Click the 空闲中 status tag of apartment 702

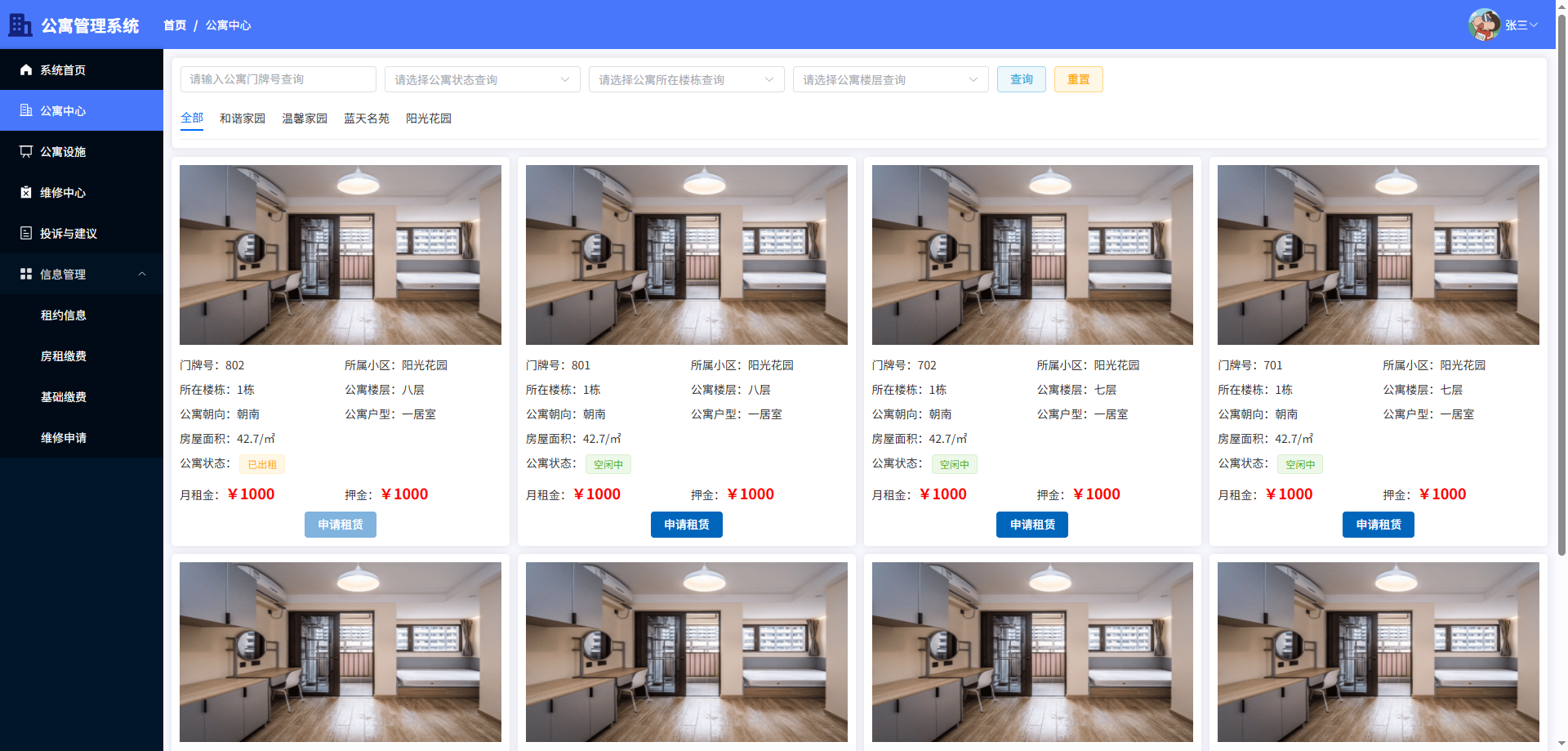[955, 464]
